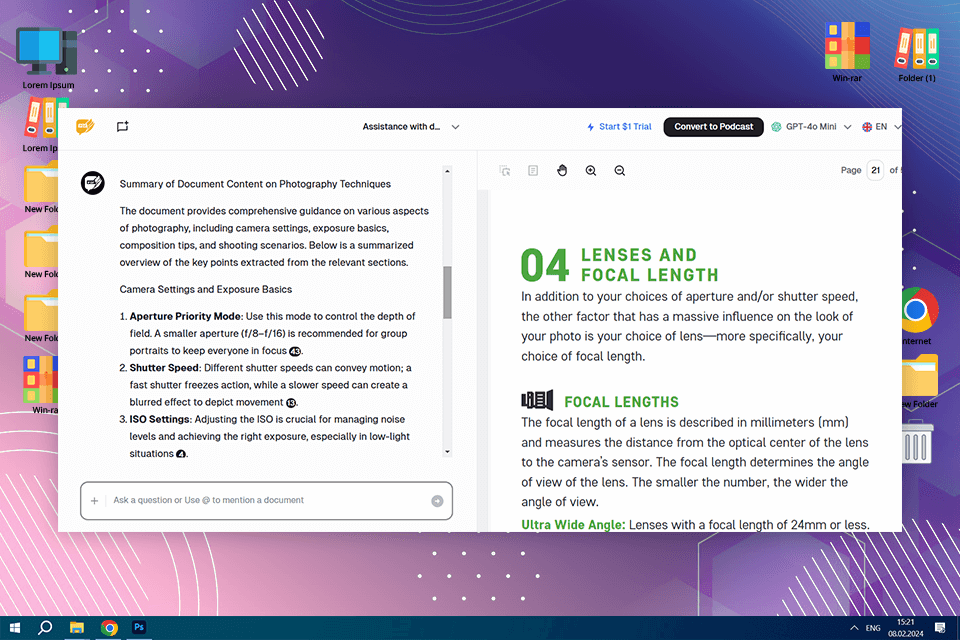Viewport: 960px width, 640px height.
Task: Click the 'ISO Settings' bold text
Action: [159, 419]
